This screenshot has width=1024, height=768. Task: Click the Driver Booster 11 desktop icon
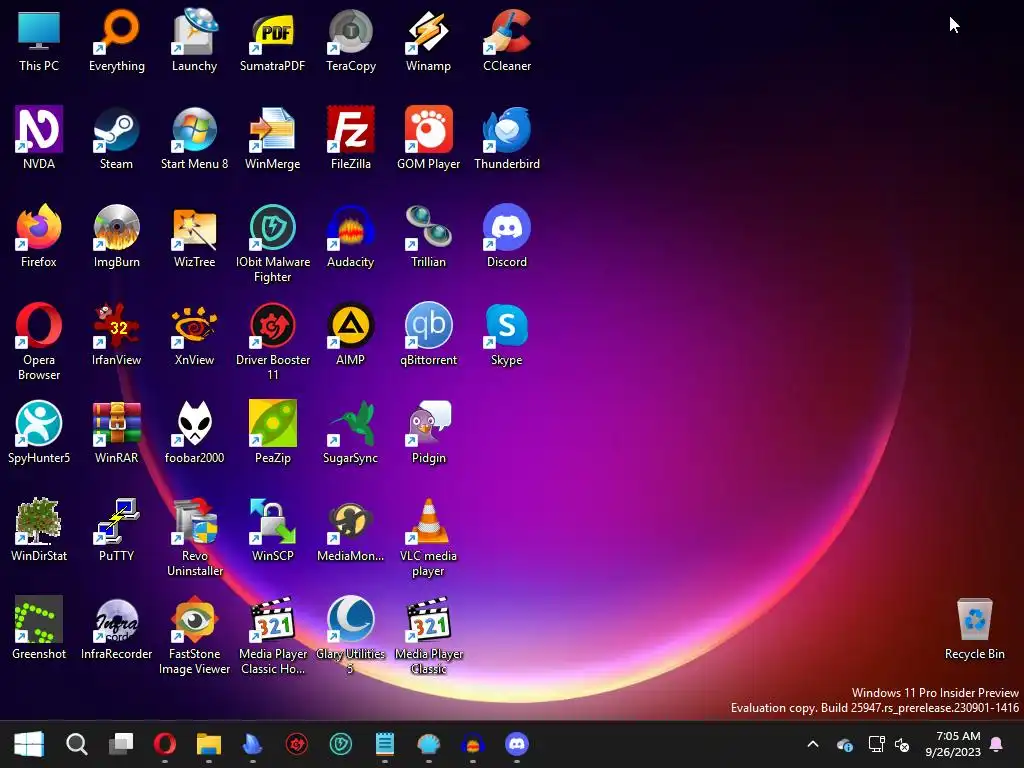point(272,342)
